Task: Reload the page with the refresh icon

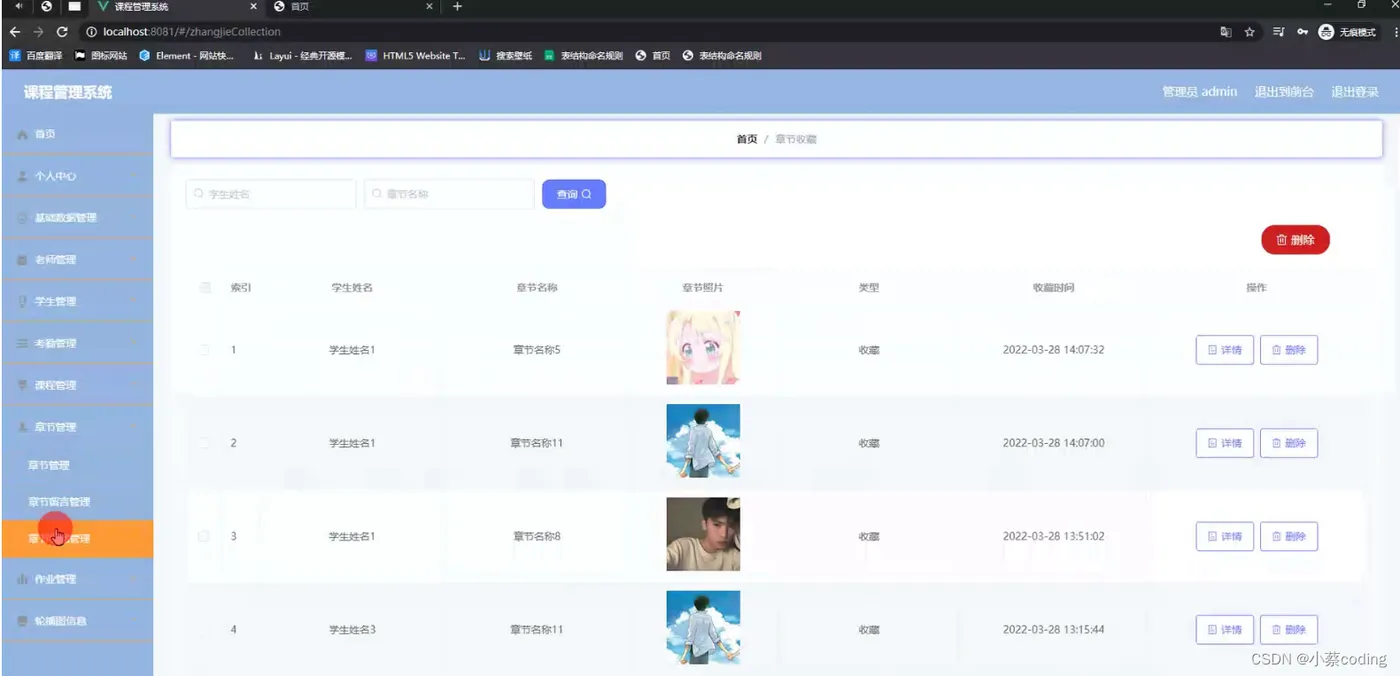Action: point(62,32)
